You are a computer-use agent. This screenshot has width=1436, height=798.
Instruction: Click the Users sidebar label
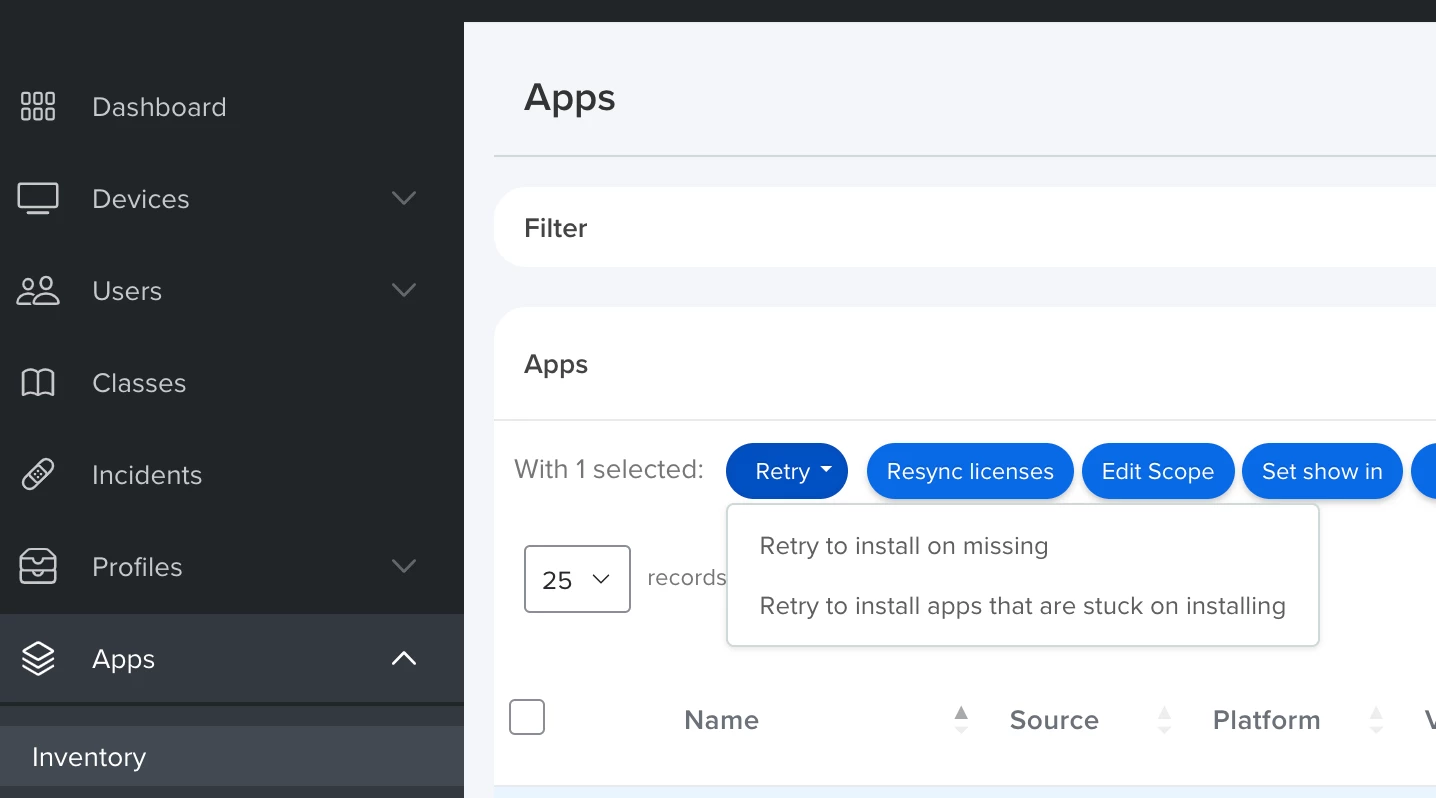tap(127, 291)
